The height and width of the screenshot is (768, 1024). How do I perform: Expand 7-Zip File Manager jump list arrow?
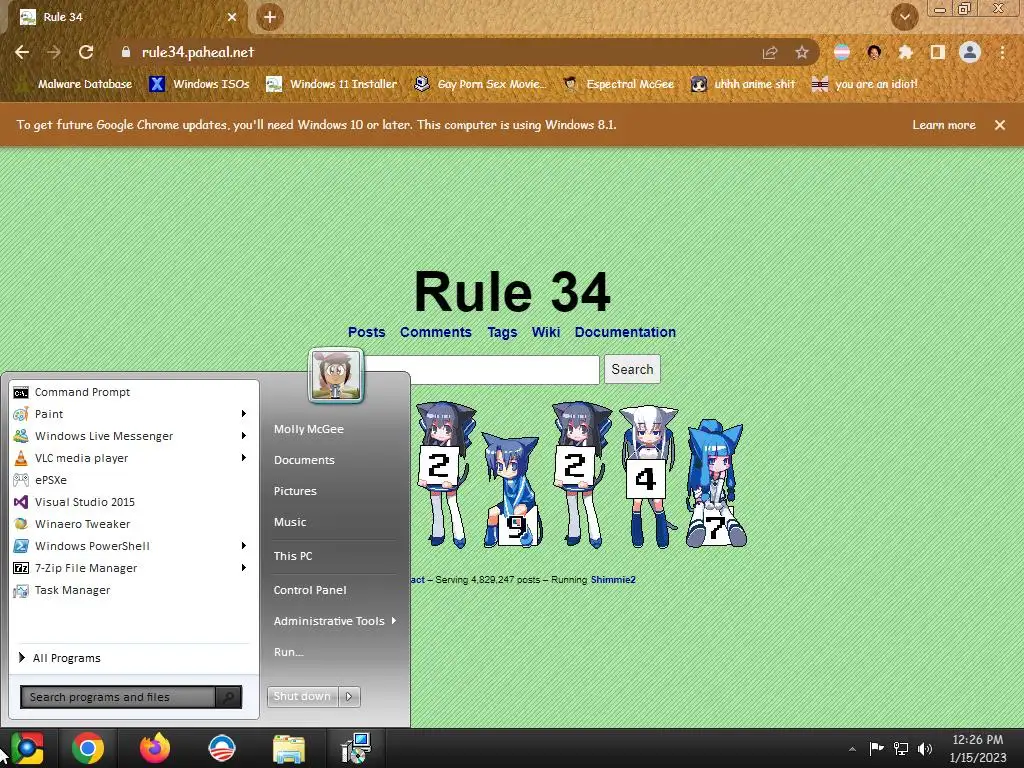coord(244,568)
